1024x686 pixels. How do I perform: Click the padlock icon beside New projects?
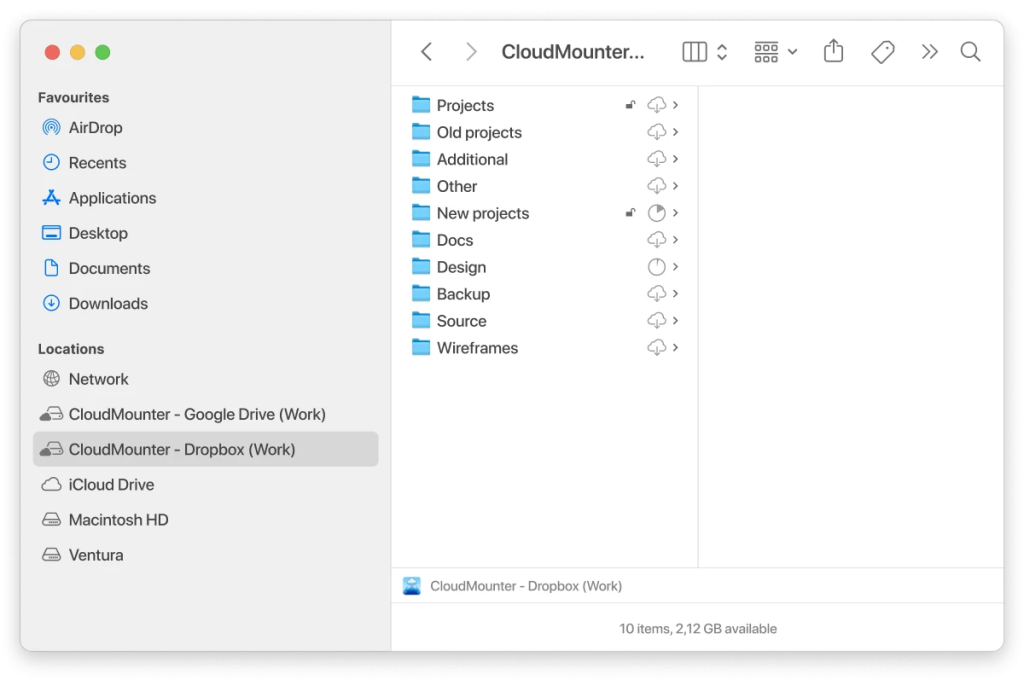pyautogui.click(x=630, y=211)
